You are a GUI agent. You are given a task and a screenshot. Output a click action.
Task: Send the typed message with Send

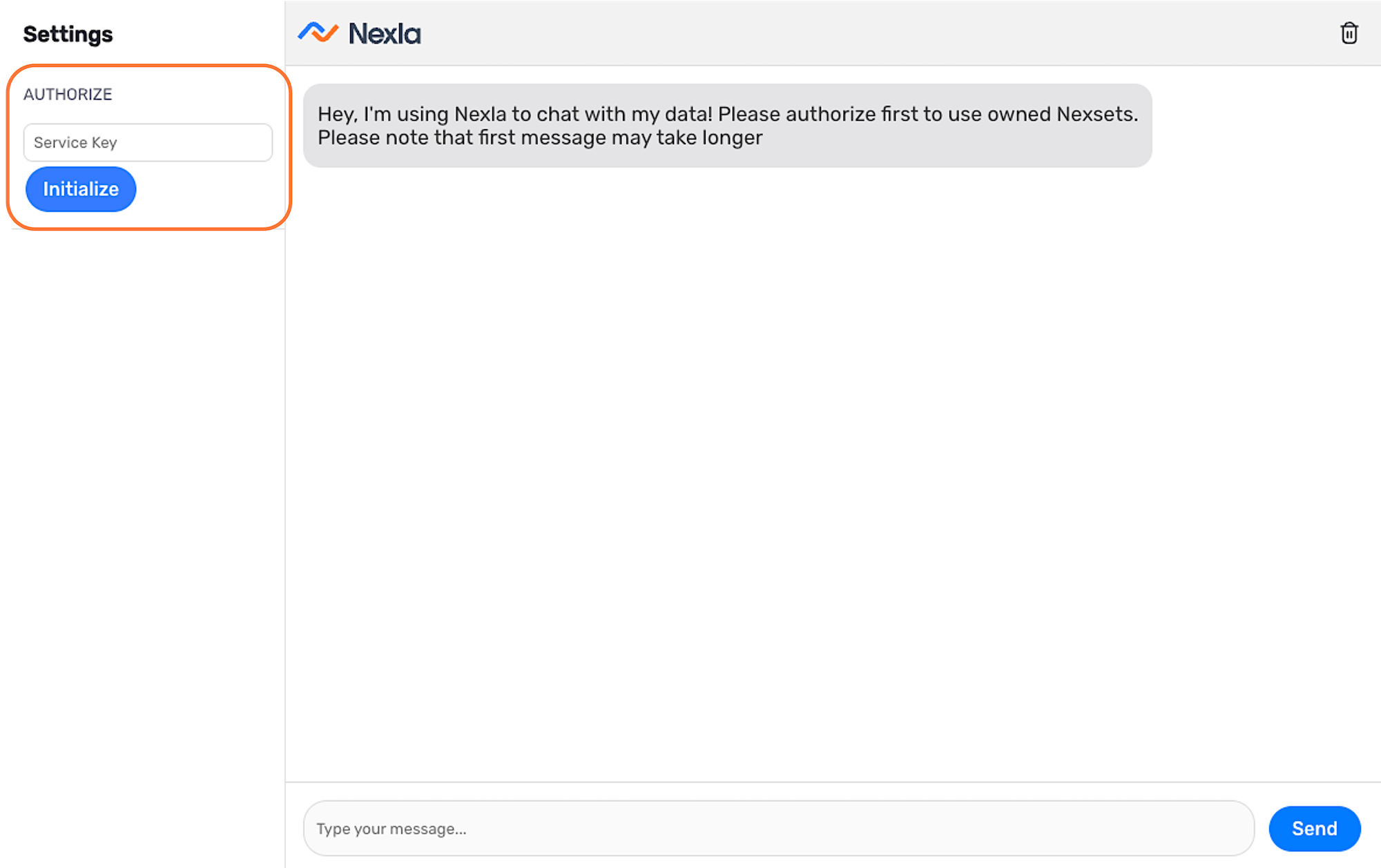tap(1314, 828)
